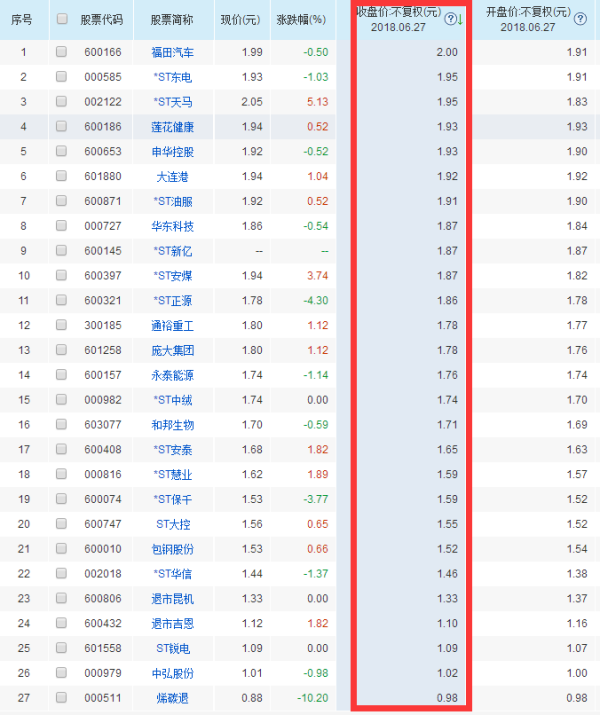Screen dimensions: 600x715
Task: Tick checkbox for 600010 包钢股份
Action: pos(61,548)
